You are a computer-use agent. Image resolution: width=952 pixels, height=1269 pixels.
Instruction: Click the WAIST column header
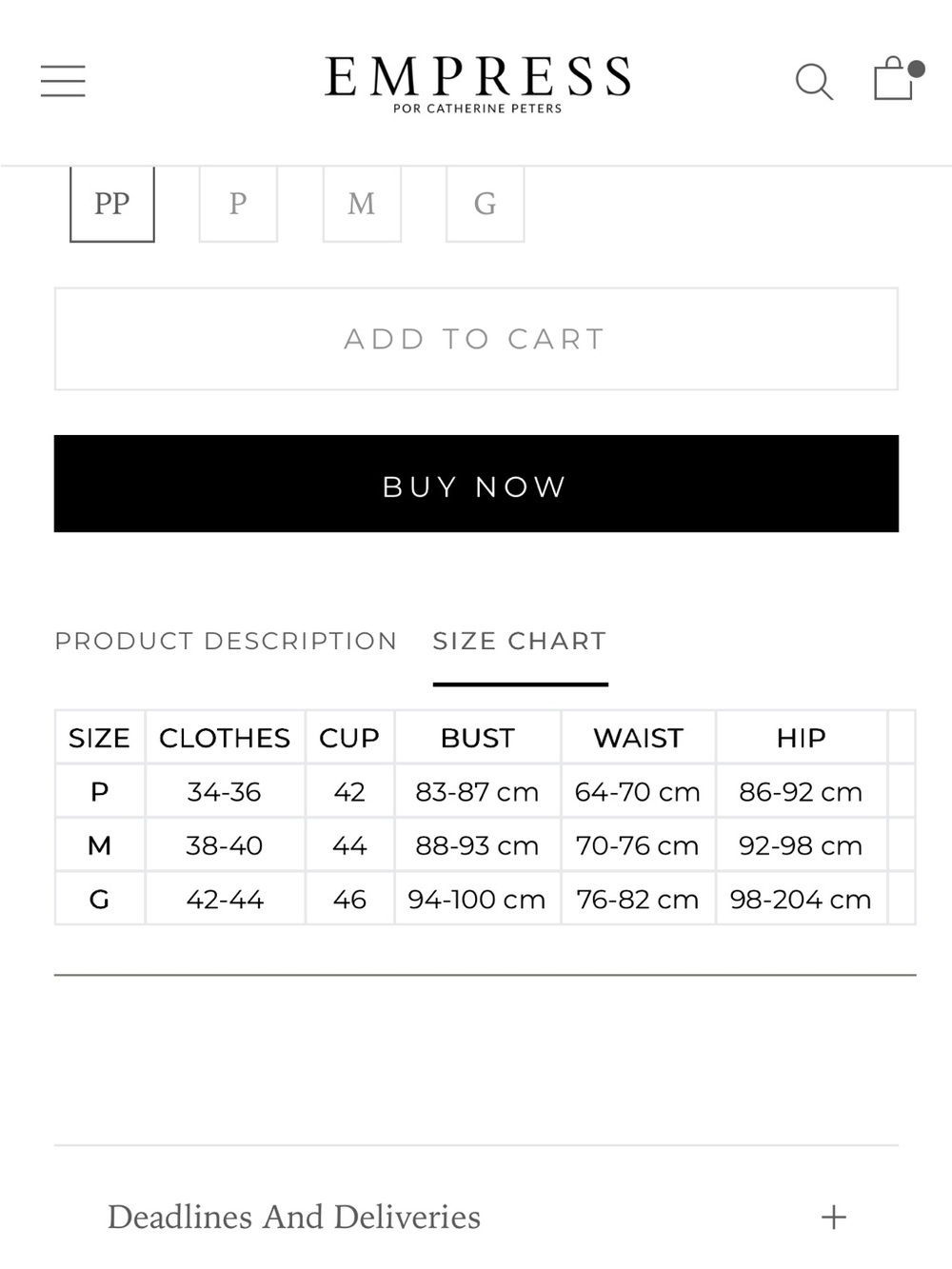click(x=638, y=737)
